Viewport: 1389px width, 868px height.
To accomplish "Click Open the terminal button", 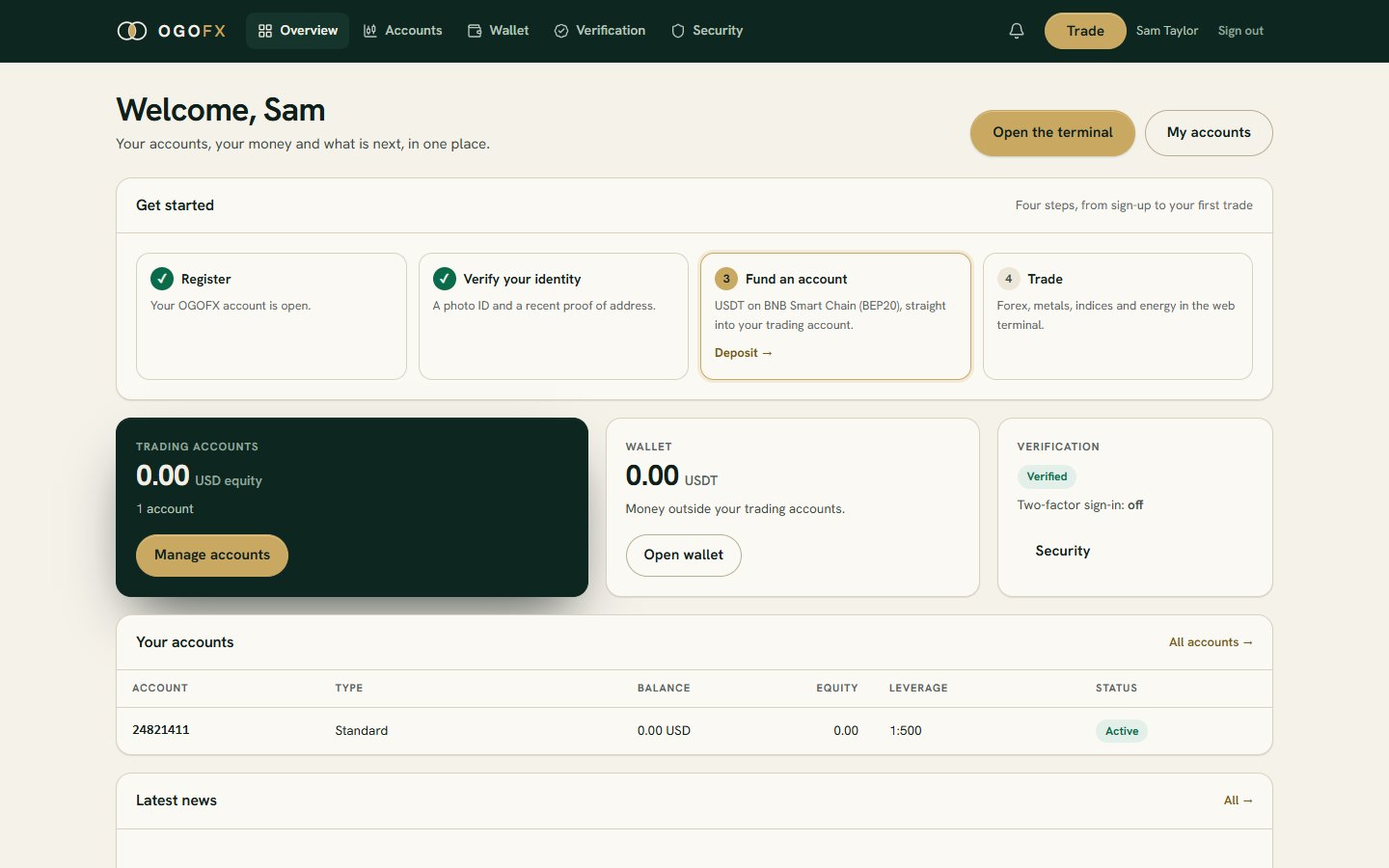I will pyautogui.click(x=1052, y=133).
